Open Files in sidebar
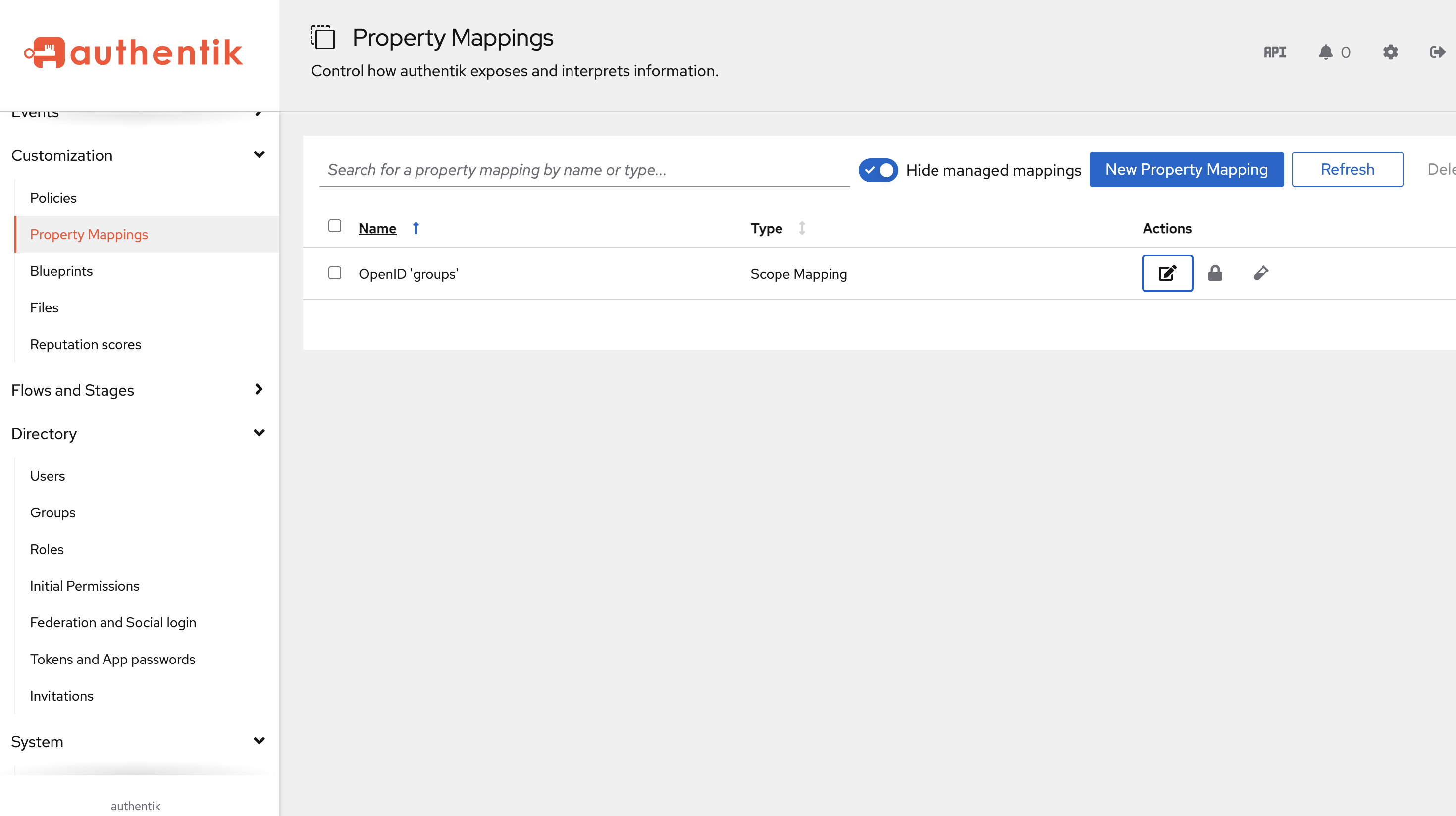Image resolution: width=1456 pixels, height=816 pixels. pyautogui.click(x=44, y=308)
